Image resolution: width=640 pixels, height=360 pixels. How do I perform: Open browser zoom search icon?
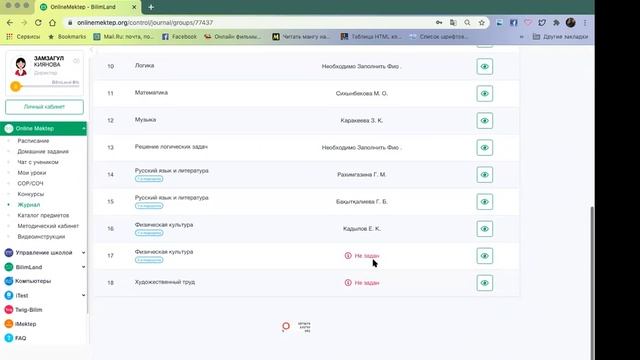[467, 23]
